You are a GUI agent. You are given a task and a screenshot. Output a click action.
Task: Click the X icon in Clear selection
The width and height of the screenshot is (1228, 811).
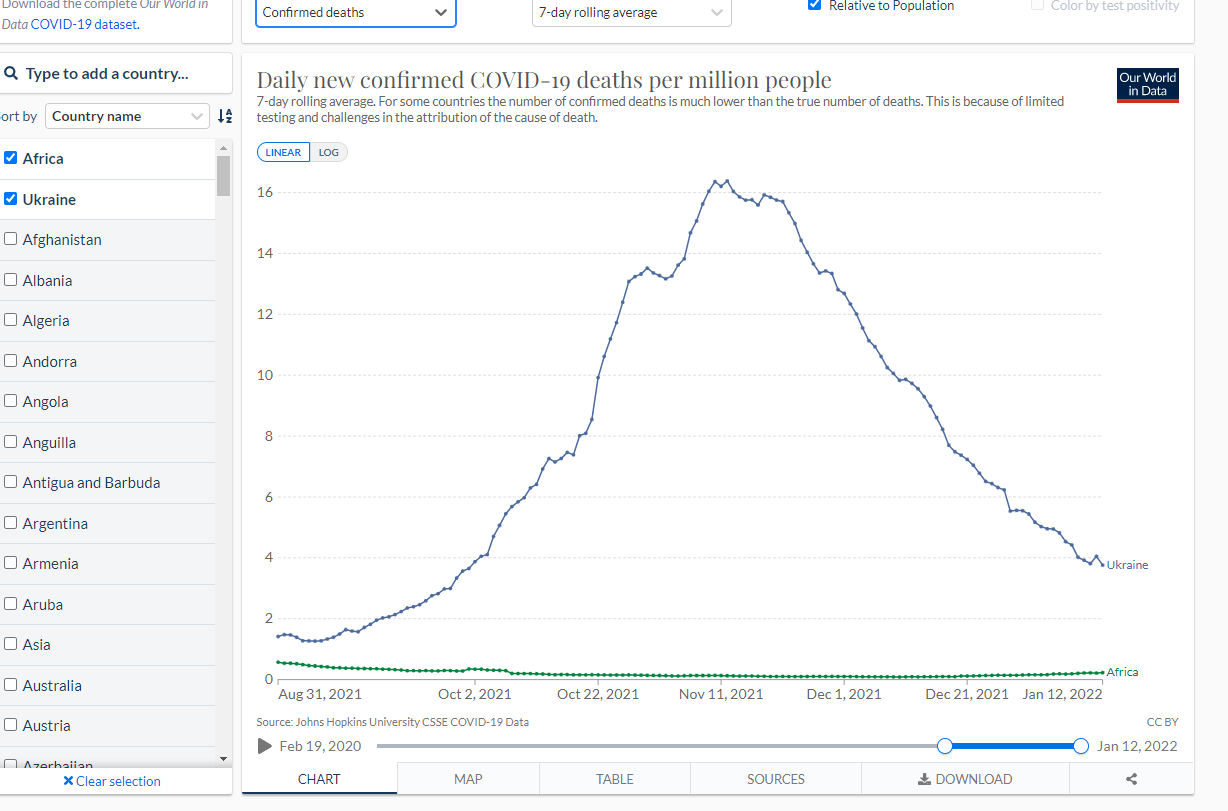click(68, 781)
